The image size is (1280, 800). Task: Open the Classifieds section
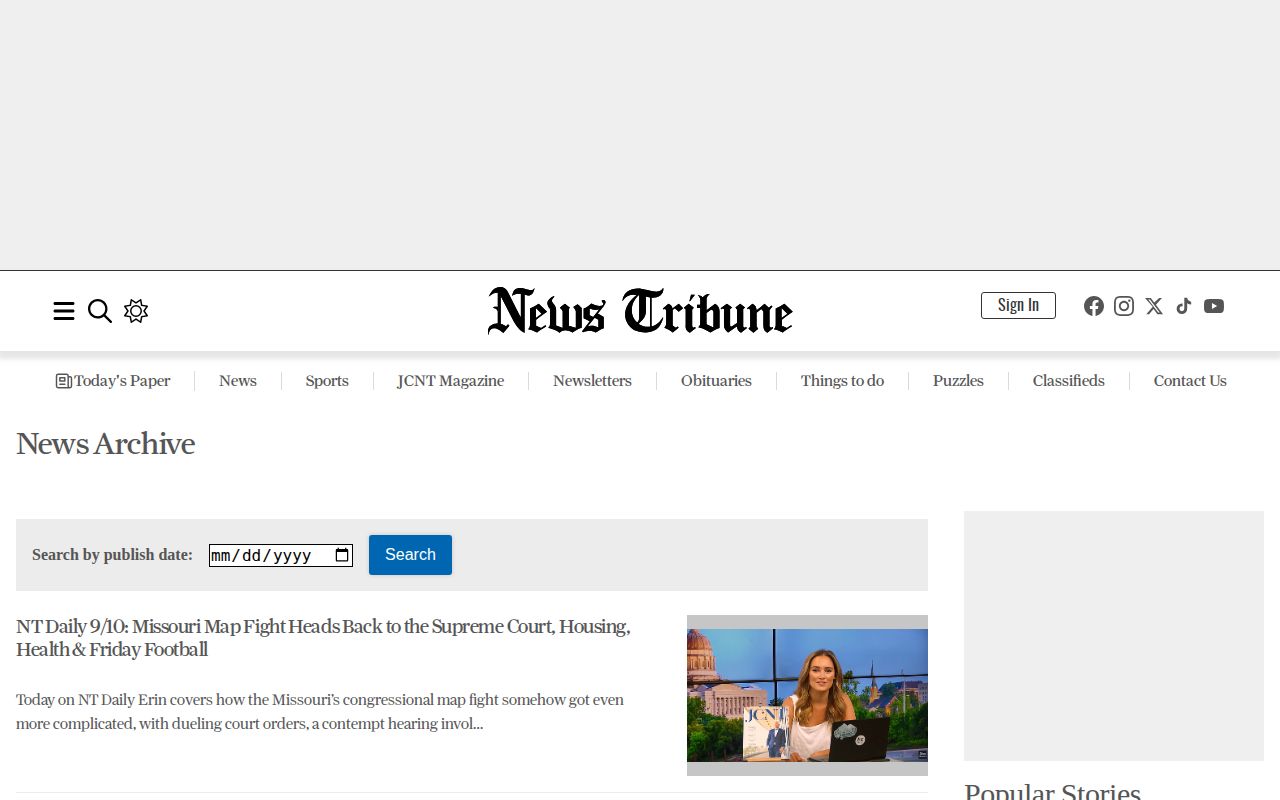pyautogui.click(x=1068, y=381)
